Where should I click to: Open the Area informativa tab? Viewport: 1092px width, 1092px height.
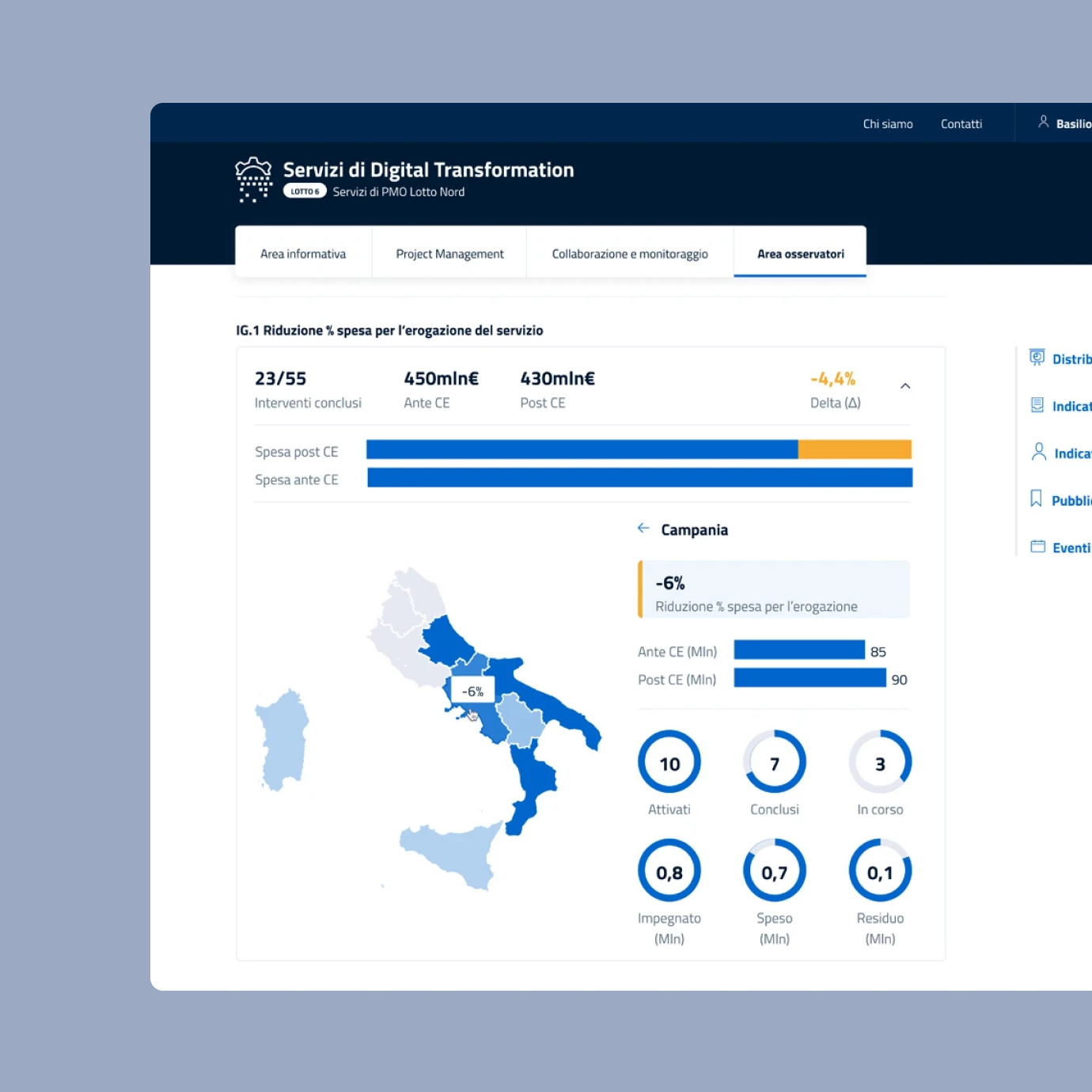coord(303,253)
